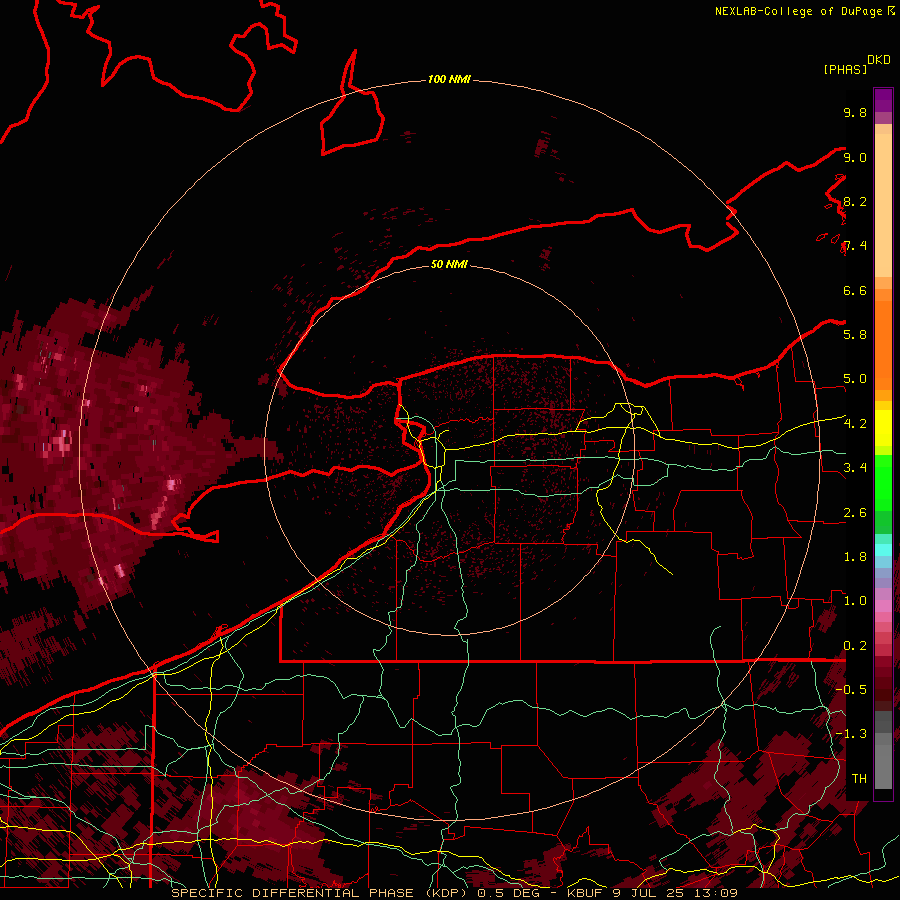The height and width of the screenshot is (900, 900).
Task: Click the "9.0" legend value
Action: [x=855, y=157]
